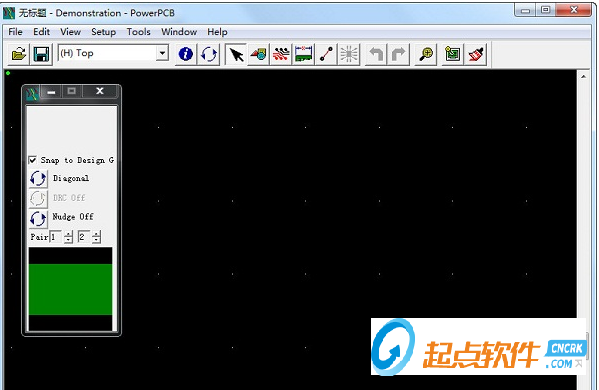The image size is (599, 390).
Task: Click the vertical scrollbar up arrow
Action: click(583, 77)
